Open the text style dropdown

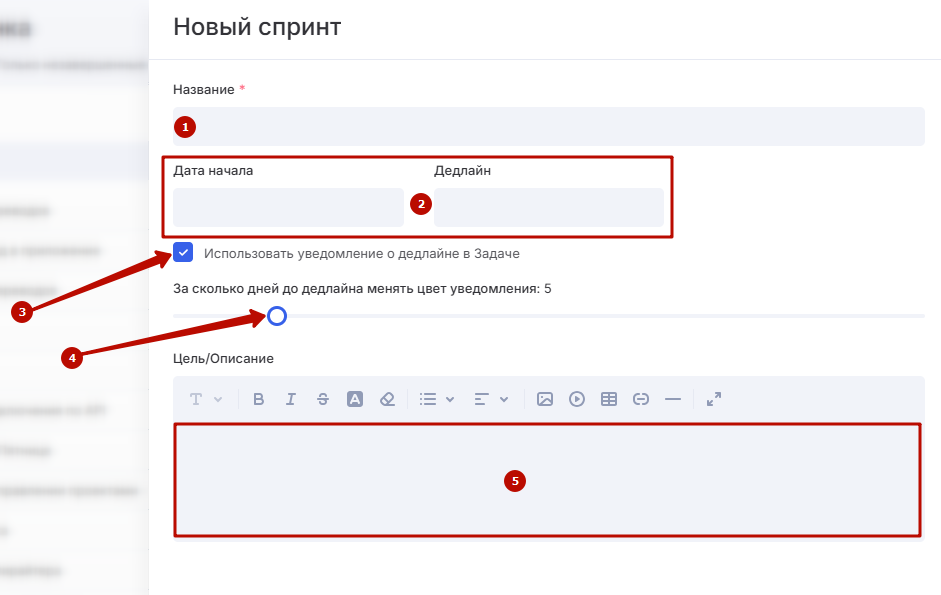(205, 399)
